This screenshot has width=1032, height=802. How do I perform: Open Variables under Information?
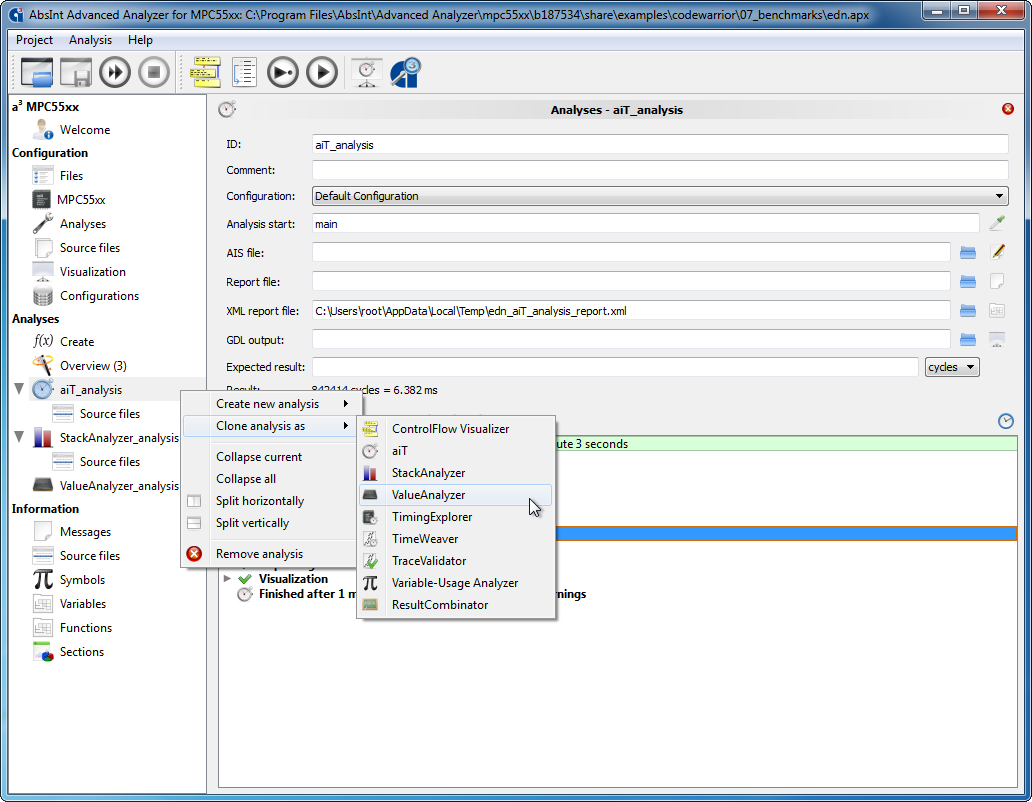pos(82,603)
